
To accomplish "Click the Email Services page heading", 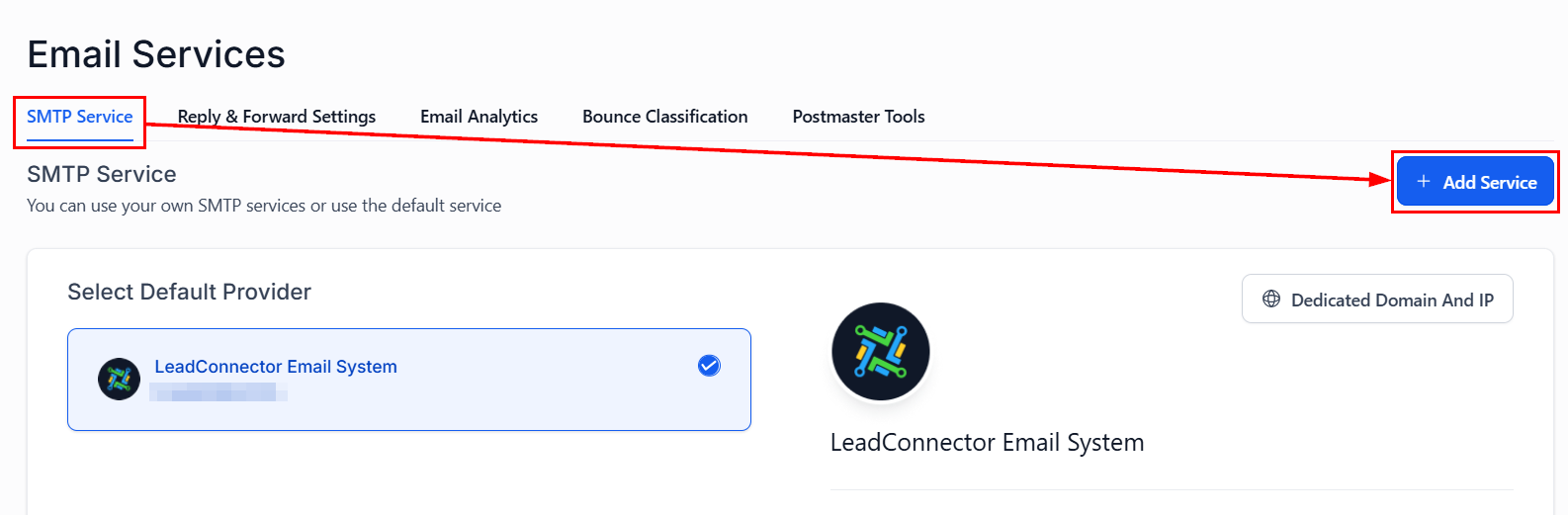I will (156, 54).
